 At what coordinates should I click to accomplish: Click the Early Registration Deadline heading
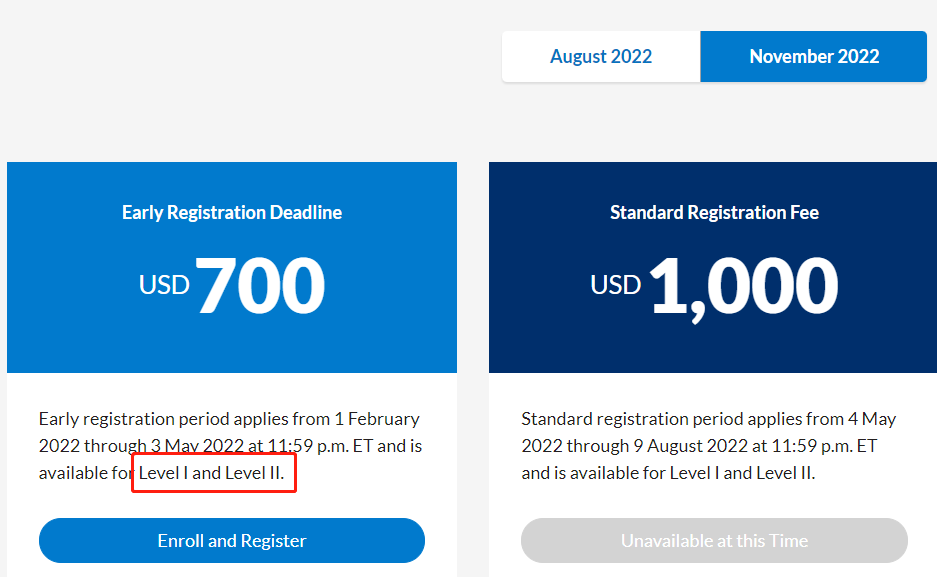point(232,212)
